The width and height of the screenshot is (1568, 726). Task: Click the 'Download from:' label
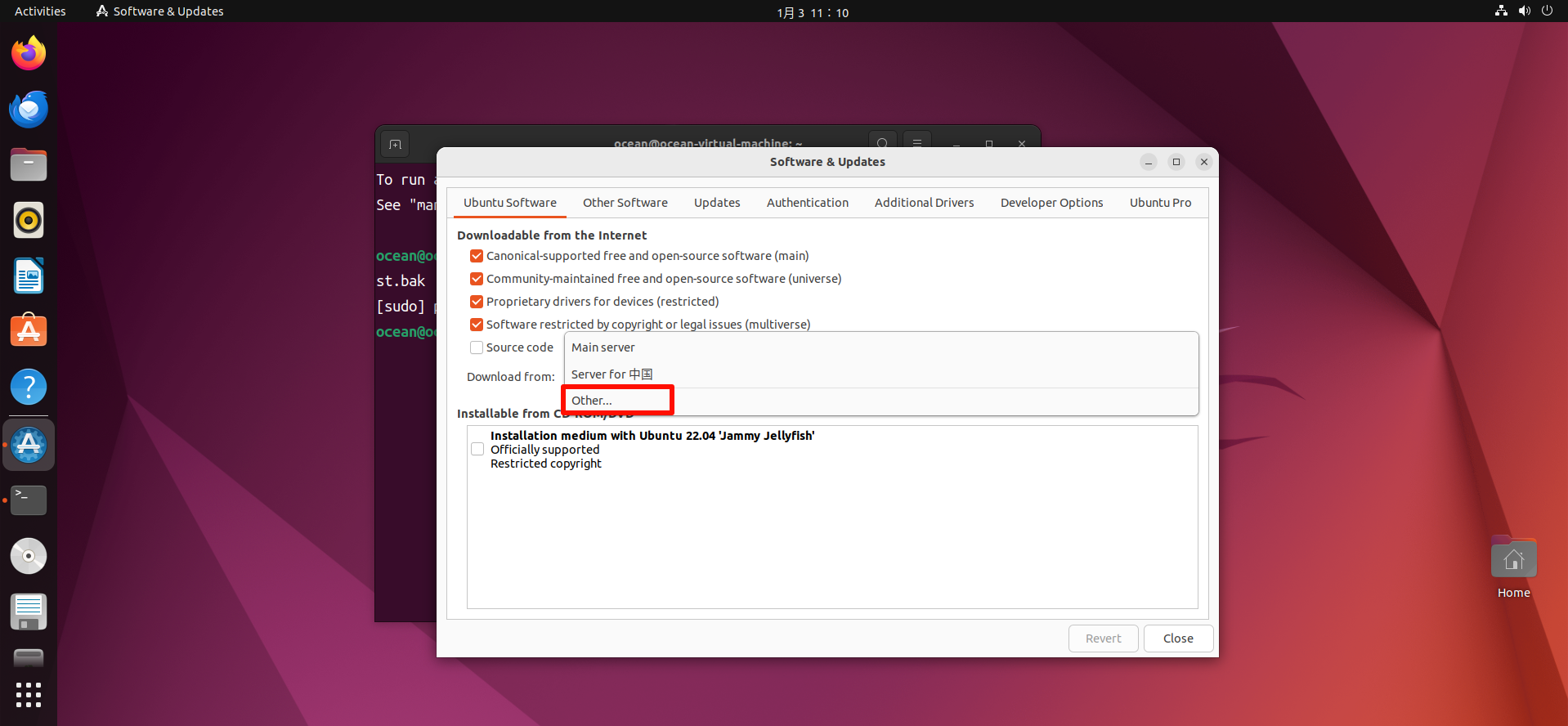click(511, 377)
